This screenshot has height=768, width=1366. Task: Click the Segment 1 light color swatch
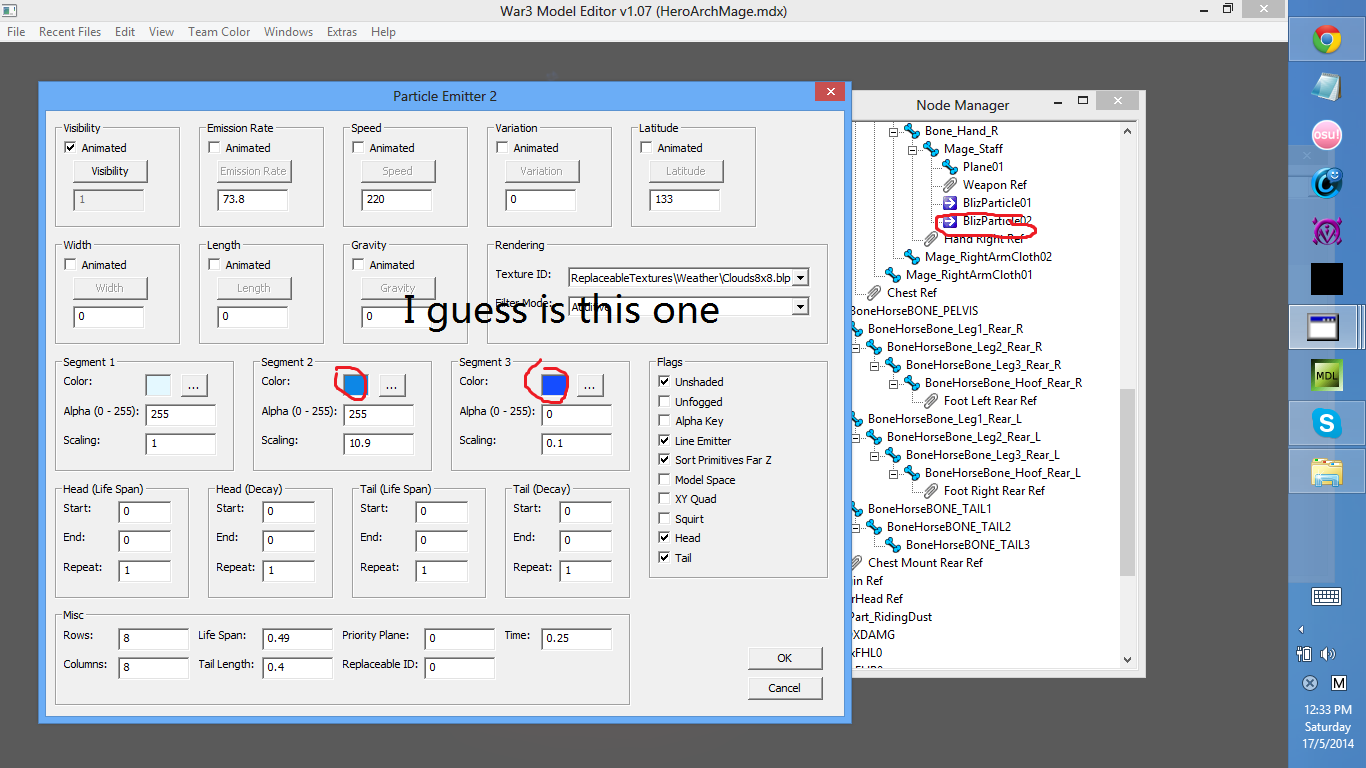coord(158,385)
